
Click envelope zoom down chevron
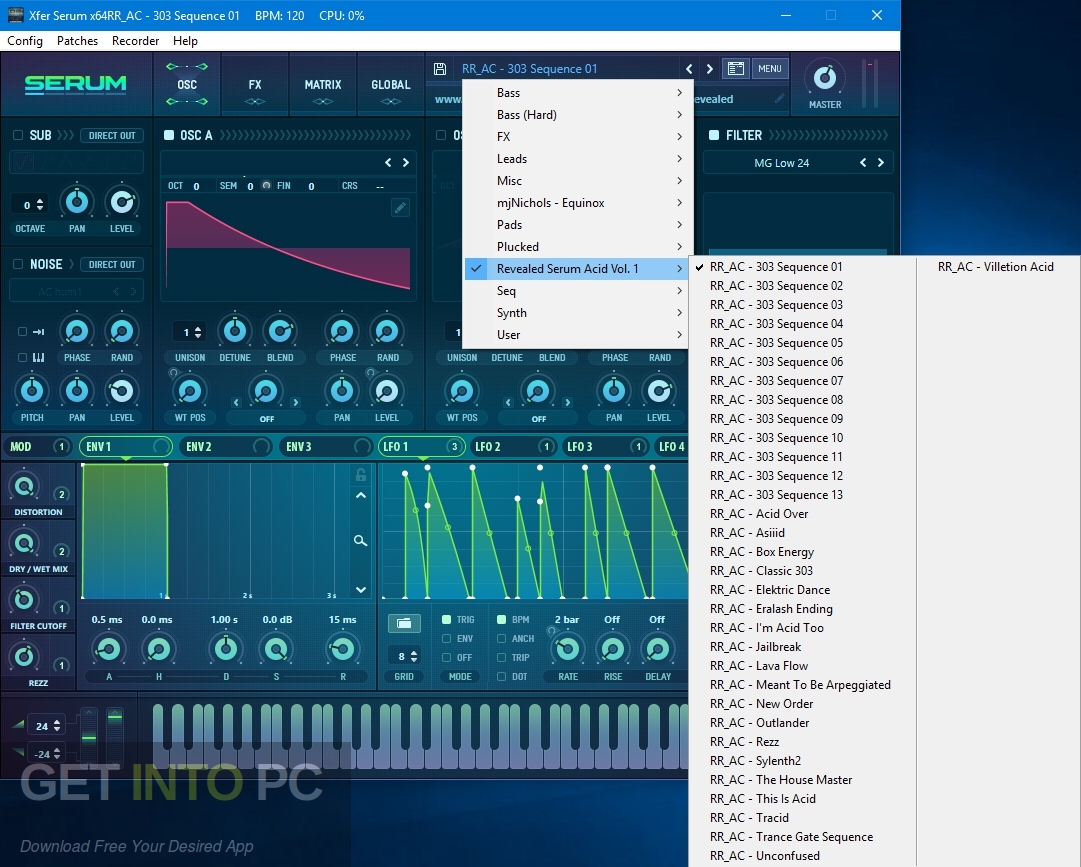pyautogui.click(x=361, y=590)
